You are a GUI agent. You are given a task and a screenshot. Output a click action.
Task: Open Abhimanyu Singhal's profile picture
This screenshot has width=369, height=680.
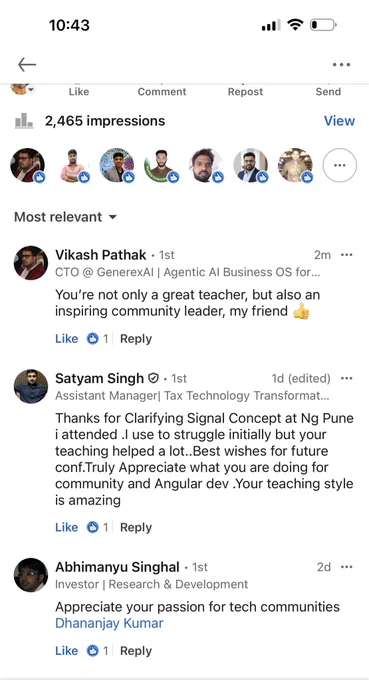(31, 575)
